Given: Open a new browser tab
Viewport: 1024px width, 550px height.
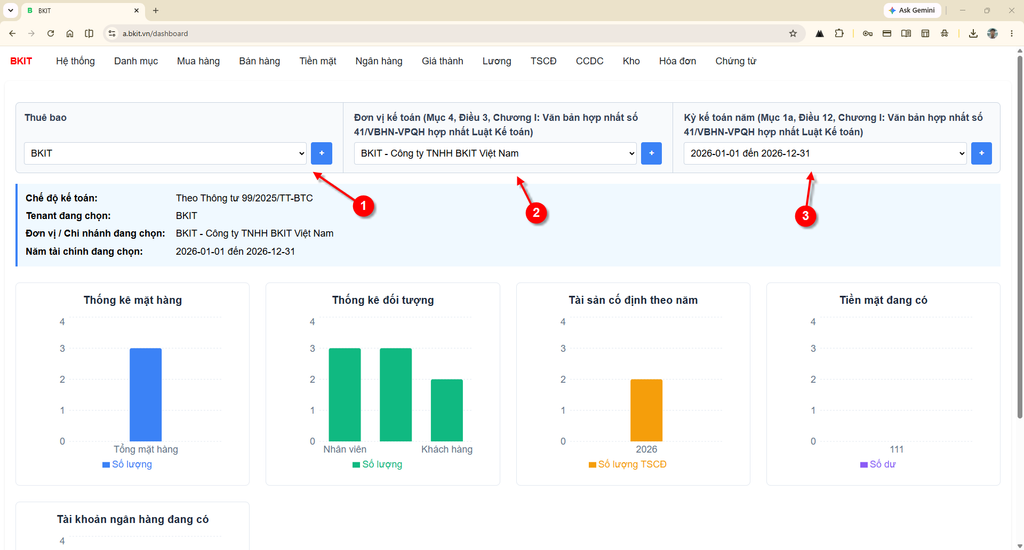Looking at the screenshot, I should (155, 10).
